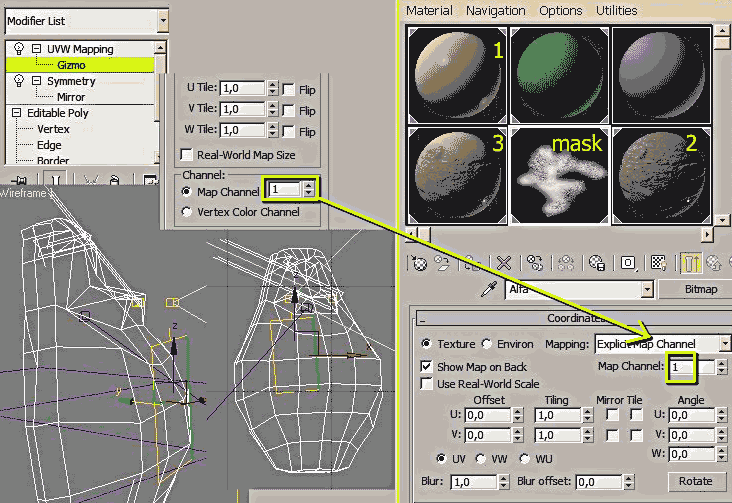Viewport: 732px width, 503px height.
Task: Collapse the Editable Poly tree node
Action: point(16,113)
